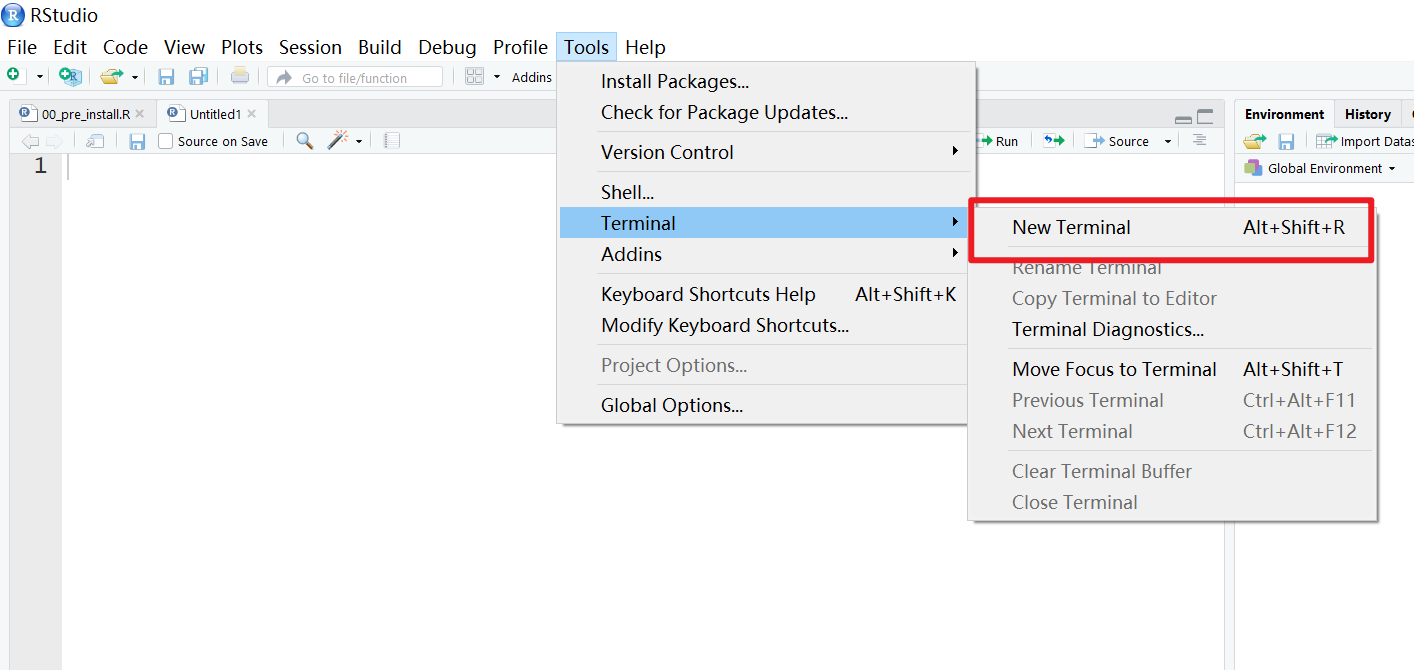Open an existing file folder icon
The width and height of the screenshot is (1414, 670).
(111, 76)
